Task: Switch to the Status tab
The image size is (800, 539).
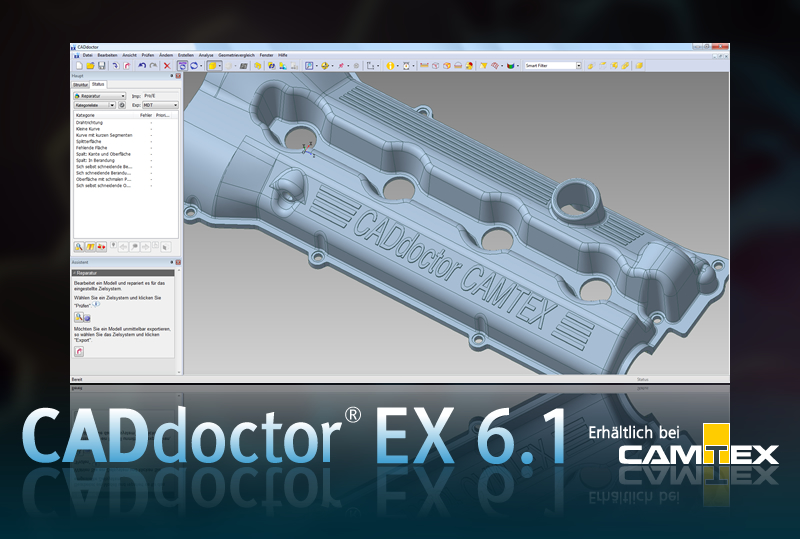Action: (98, 84)
